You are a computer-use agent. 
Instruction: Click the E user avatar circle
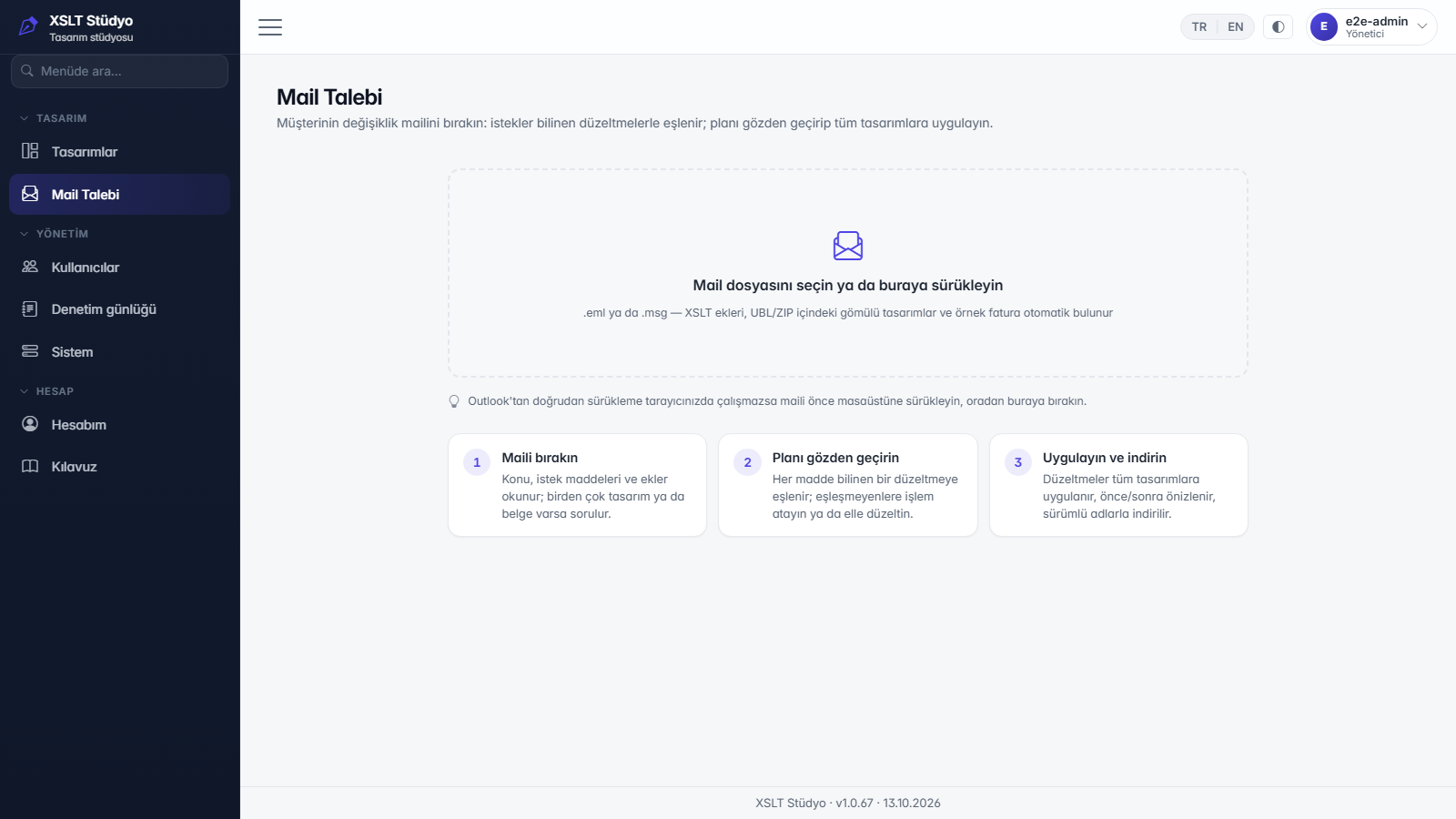click(1324, 27)
